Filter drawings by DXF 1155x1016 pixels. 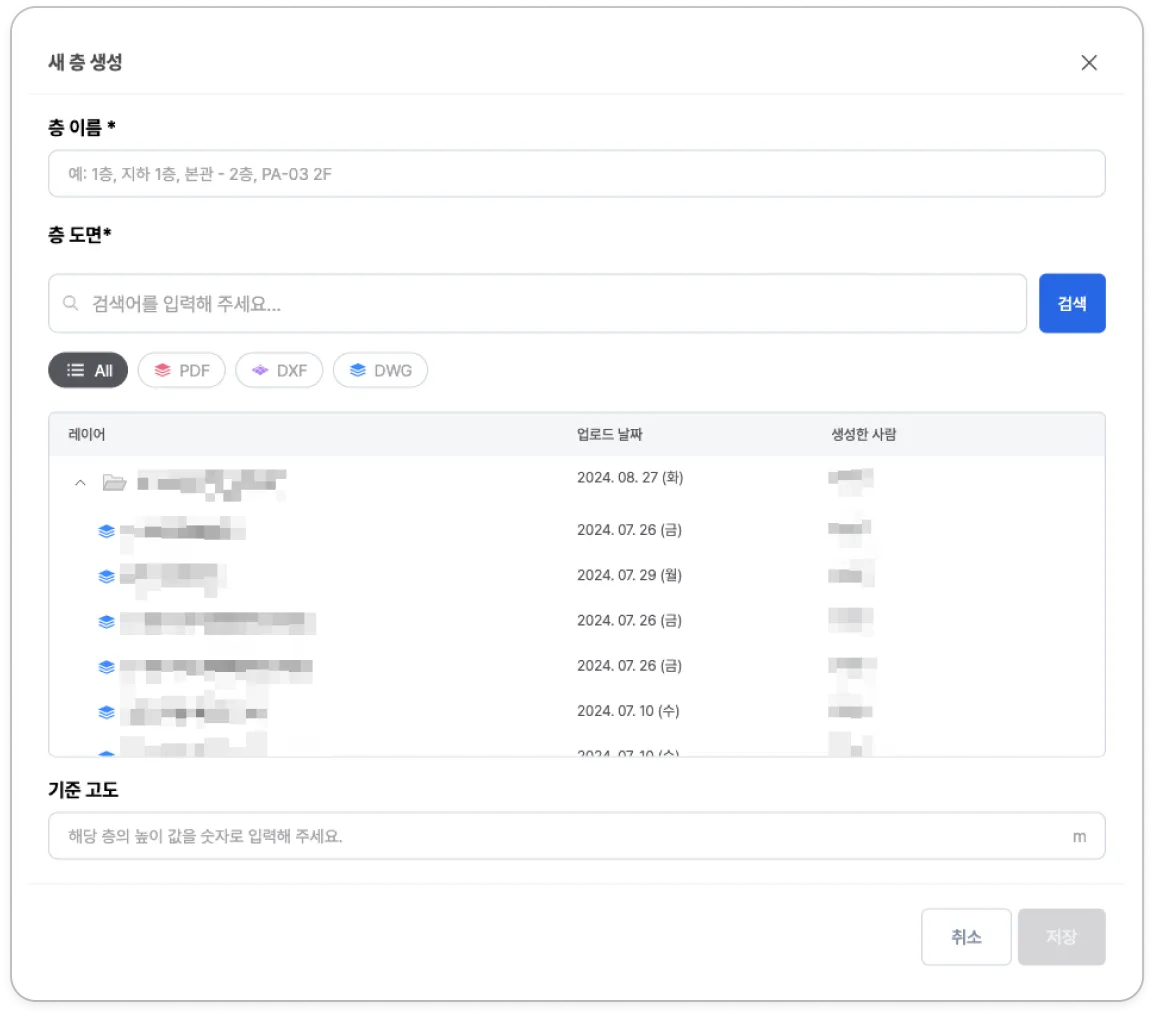[279, 371]
